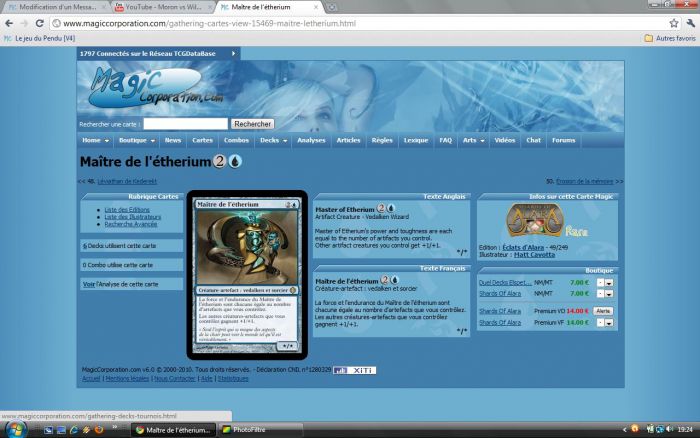Switch to Modification d'un Message tab
Viewport: 700px width, 438px height.
[x=56, y=7]
